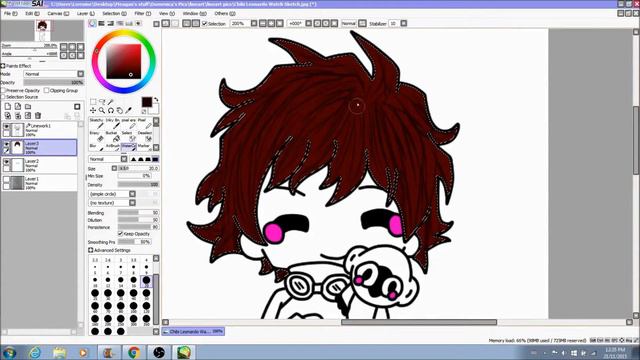Adjust the layer Opacity slider
640x360 pixels.
click(53, 82)
